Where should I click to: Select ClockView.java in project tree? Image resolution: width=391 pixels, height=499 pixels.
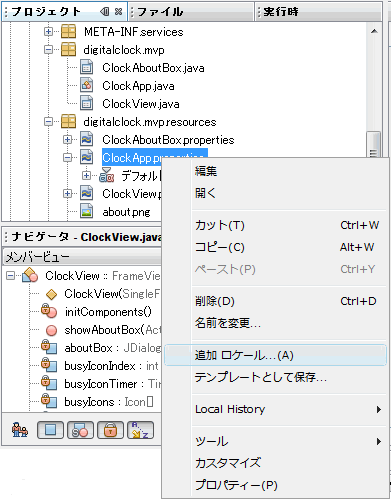[x=141, y=104]
